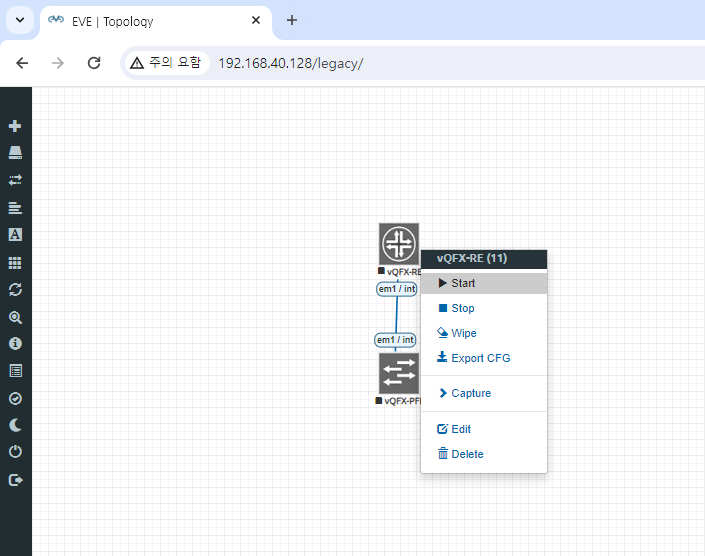Switch to the EVE | Topology tab
Viewport: 705px width, 556px height.
coord(156,22)
